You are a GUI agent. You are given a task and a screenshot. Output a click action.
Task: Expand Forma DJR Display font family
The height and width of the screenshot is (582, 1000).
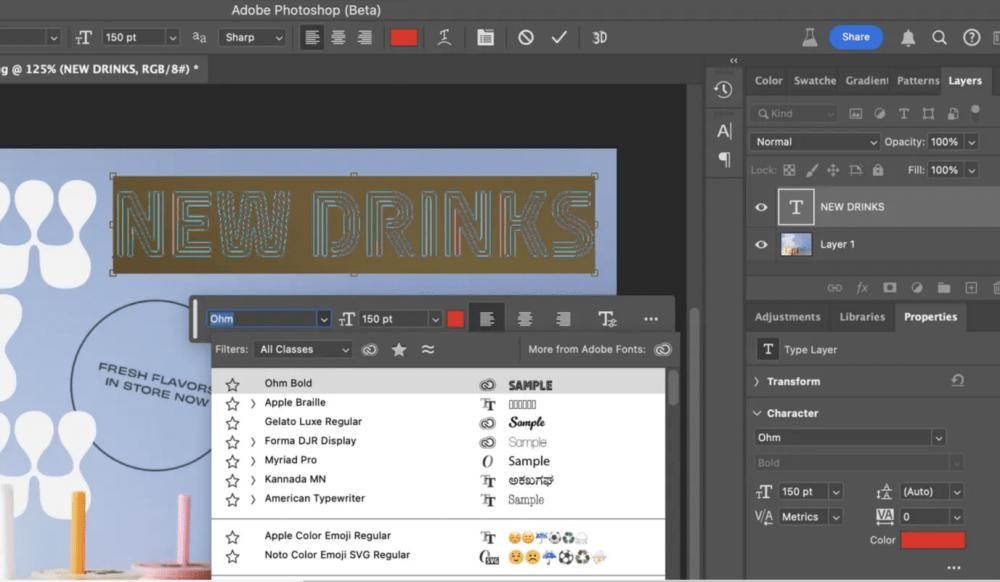(253, 442)
